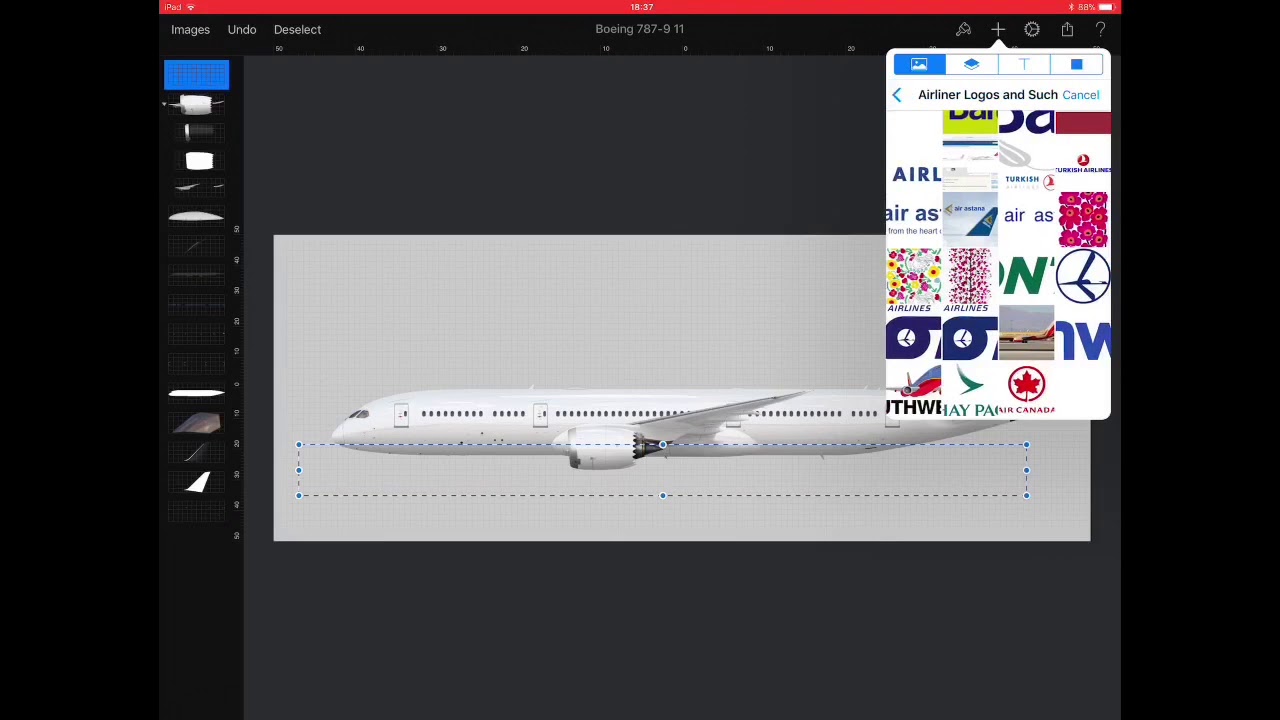Click the bottom-right selection corner handle

click(x=1026, y=495)
